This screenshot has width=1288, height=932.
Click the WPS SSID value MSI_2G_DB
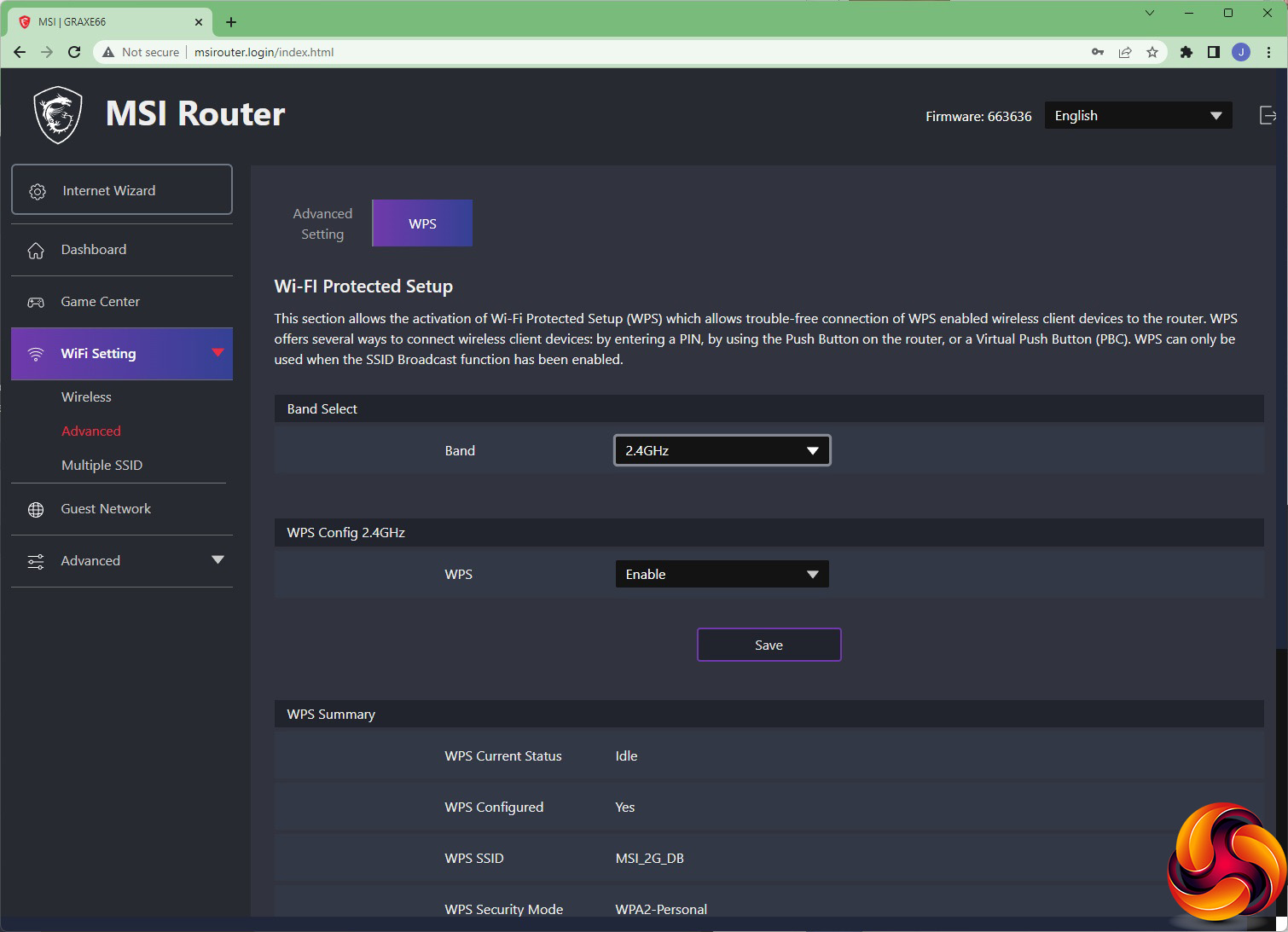[x=649, y=858]
